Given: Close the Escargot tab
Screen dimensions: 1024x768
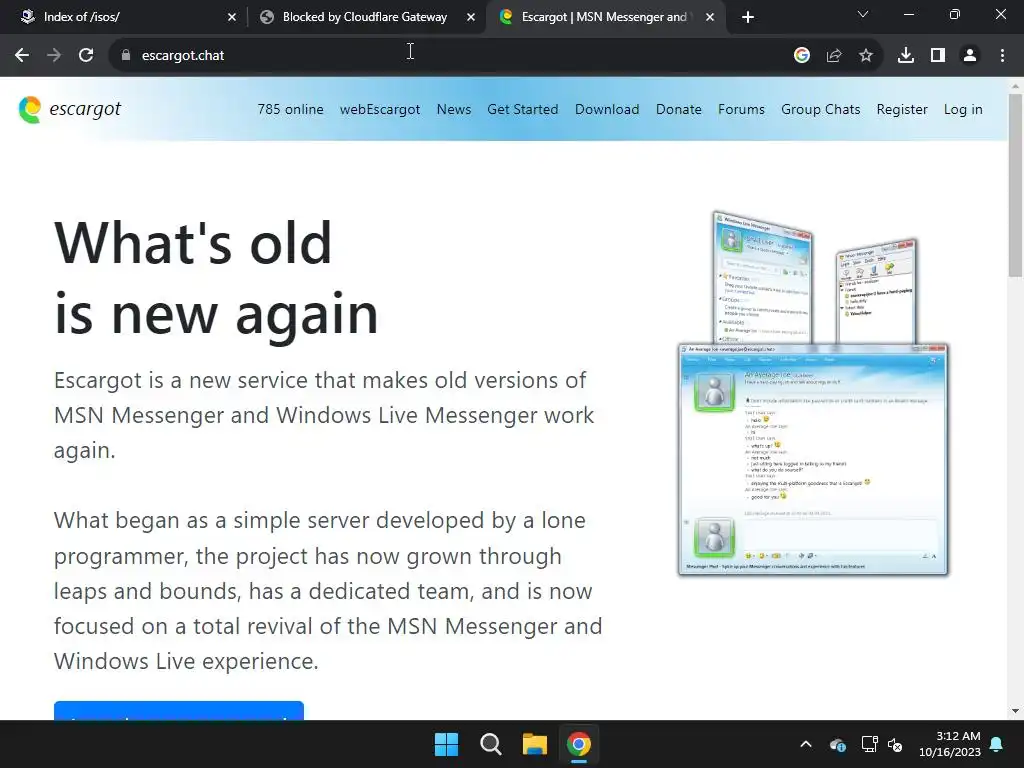Looking at the screenshot, I should coord(710,17).
